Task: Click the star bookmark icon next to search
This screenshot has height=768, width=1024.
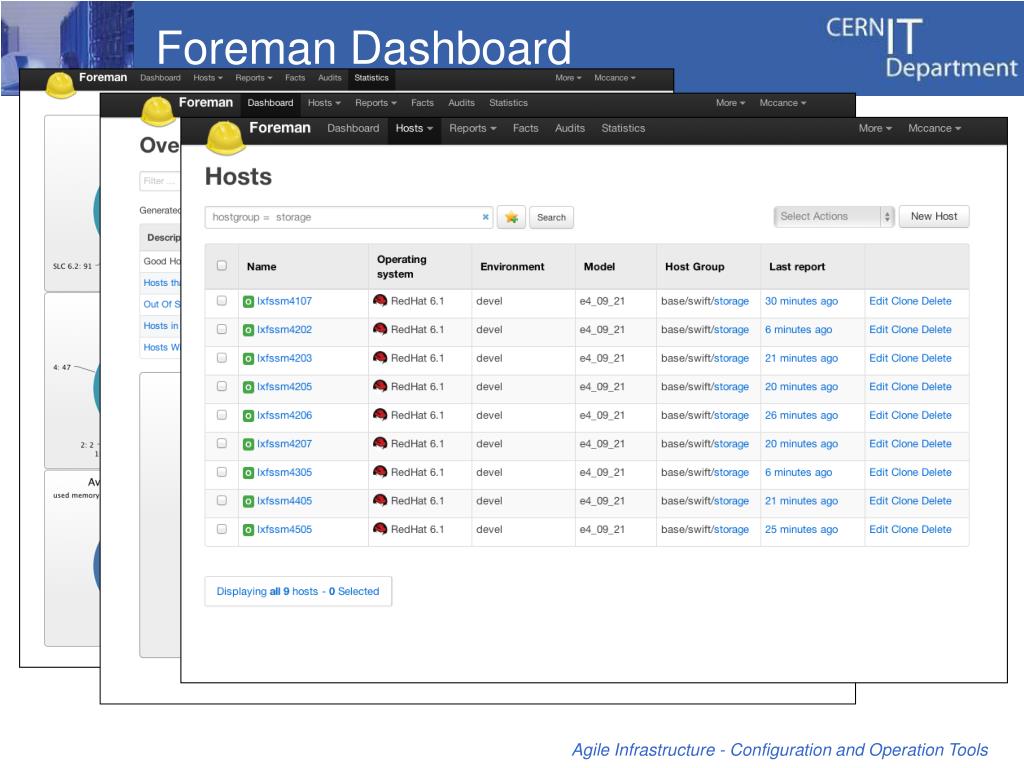Action: (511, 217)
